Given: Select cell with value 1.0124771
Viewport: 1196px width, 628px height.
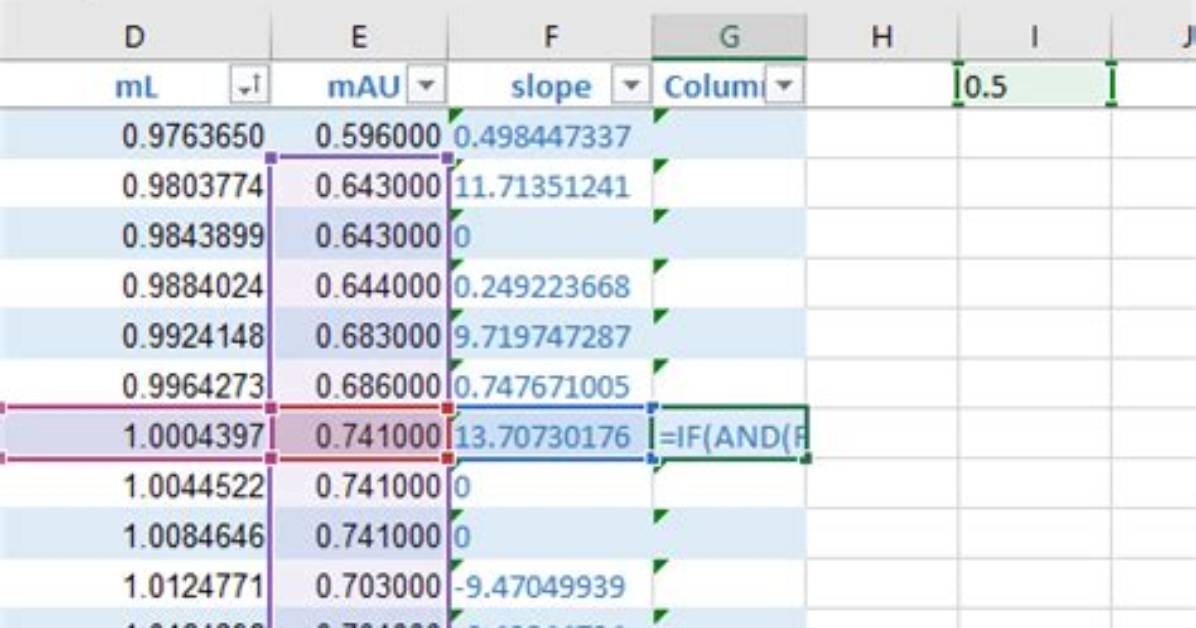Looking at the screenshot, I should tap(135, 586).
